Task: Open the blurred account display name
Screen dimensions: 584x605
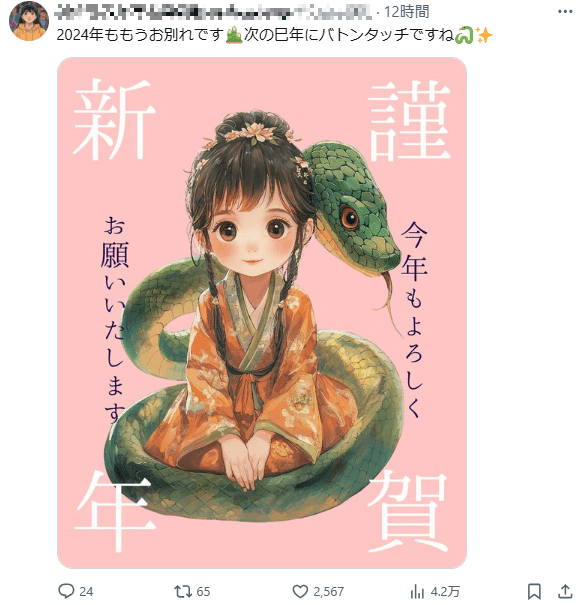Action: click(x=213, y=12)
